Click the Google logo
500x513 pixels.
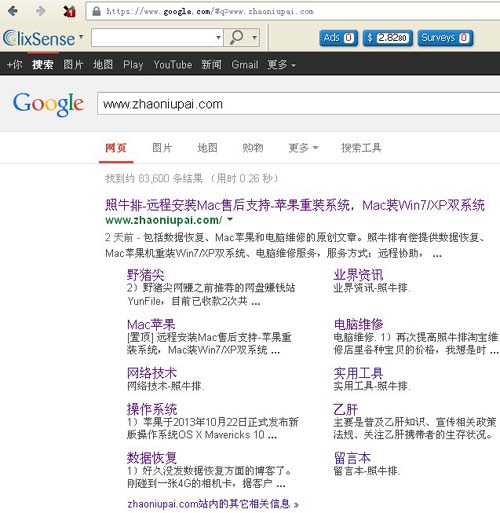point(48,104)
